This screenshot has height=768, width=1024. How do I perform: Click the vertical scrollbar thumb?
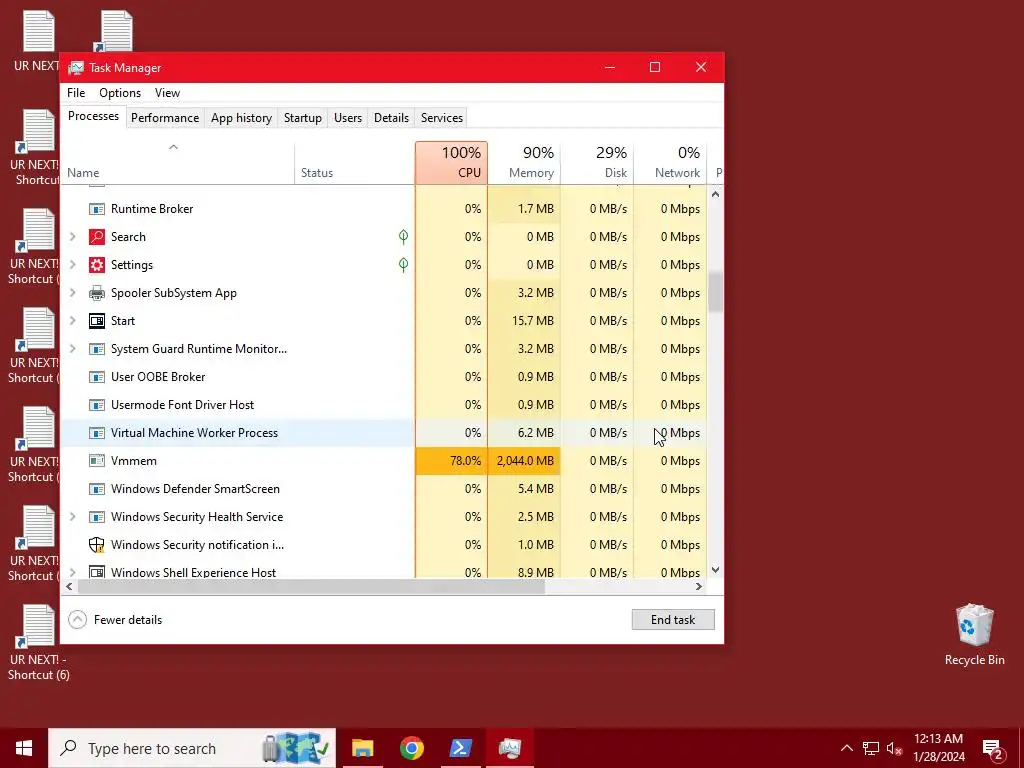click(x=715, y=292)
